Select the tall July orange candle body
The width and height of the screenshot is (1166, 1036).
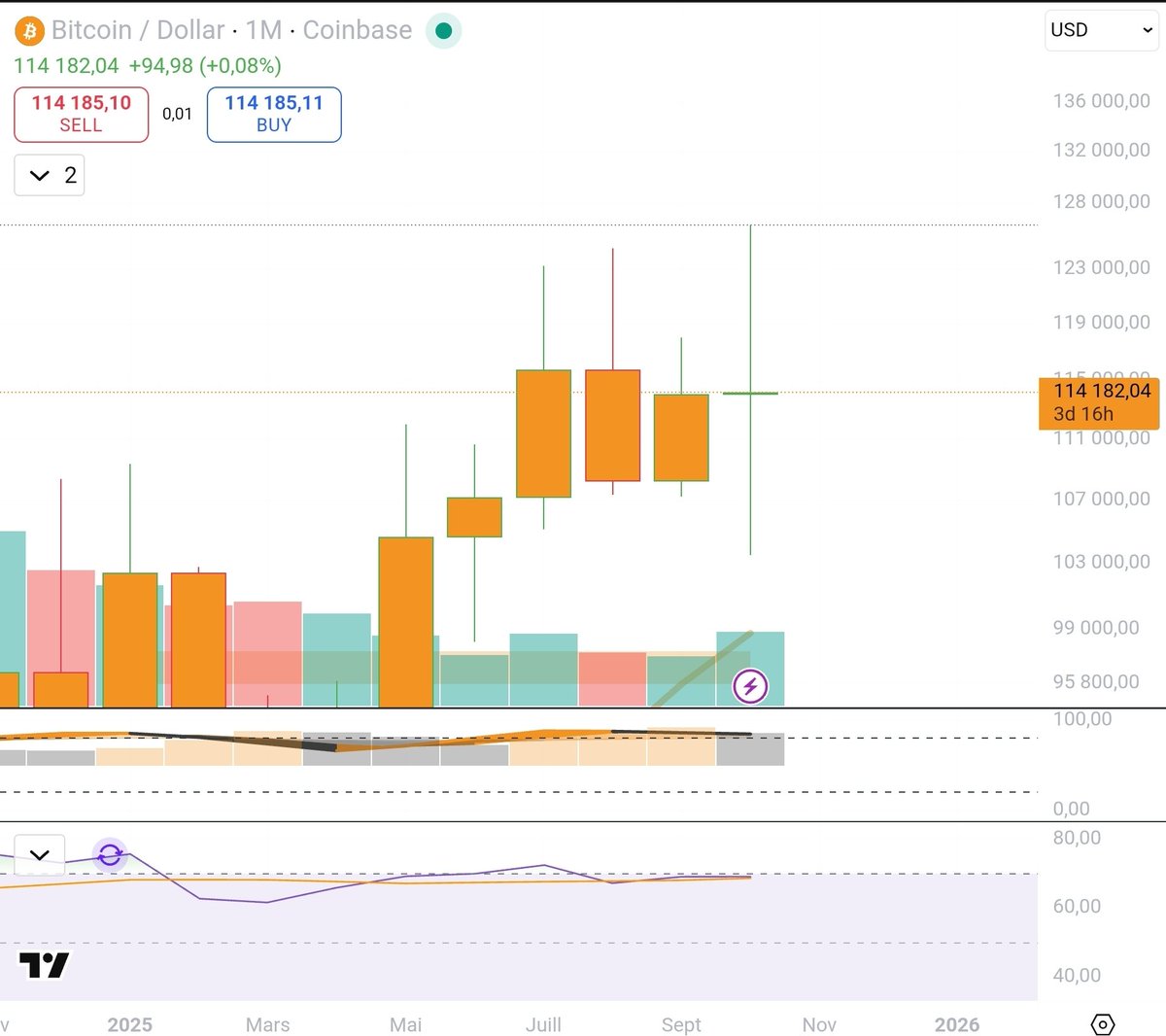click(x=543, y=433)
